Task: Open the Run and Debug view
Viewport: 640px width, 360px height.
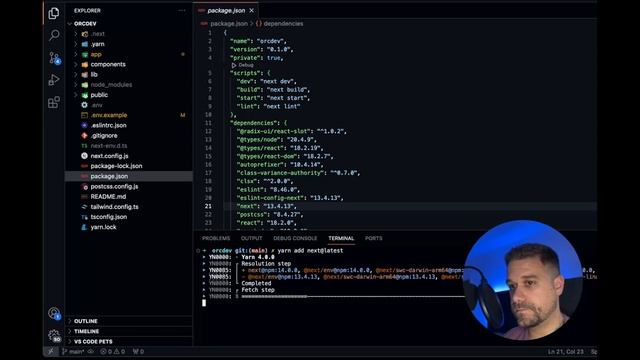Action: coord(53,80)
